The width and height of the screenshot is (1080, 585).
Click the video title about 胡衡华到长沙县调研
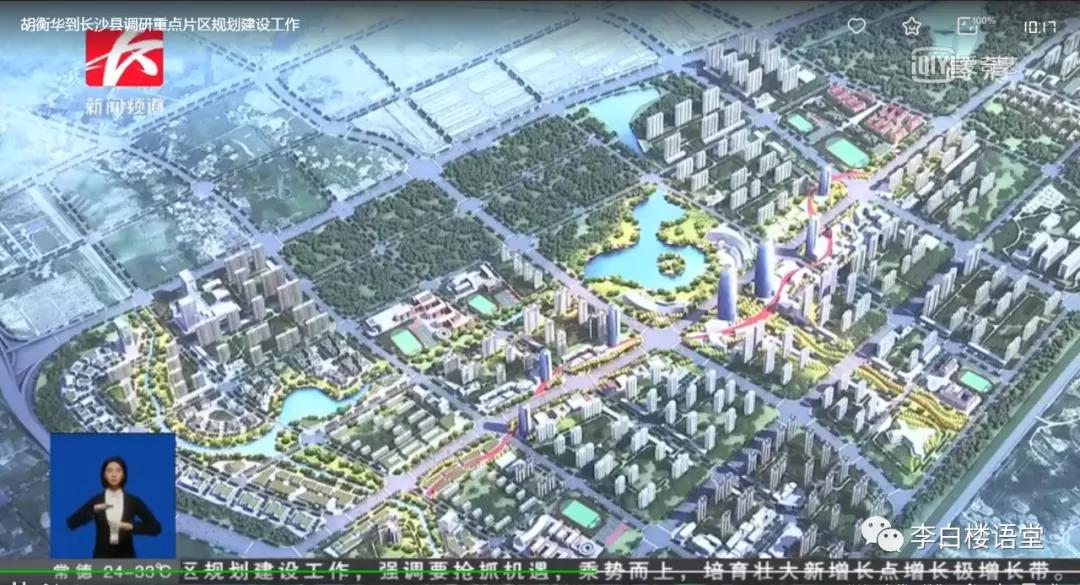tap(160, 24)
